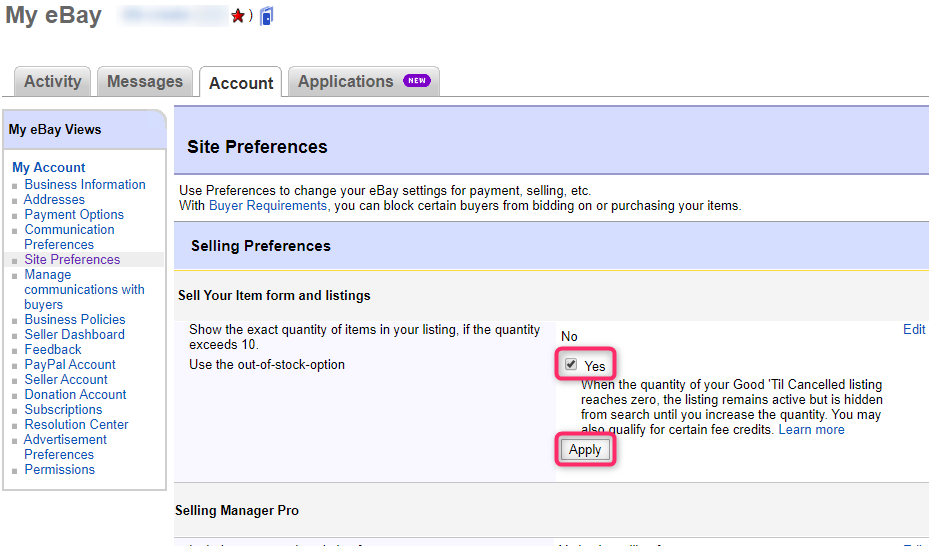Open Resolution Center
Image resolution: width=936 pixels, height=546 pixels.
tap(76, 424)
